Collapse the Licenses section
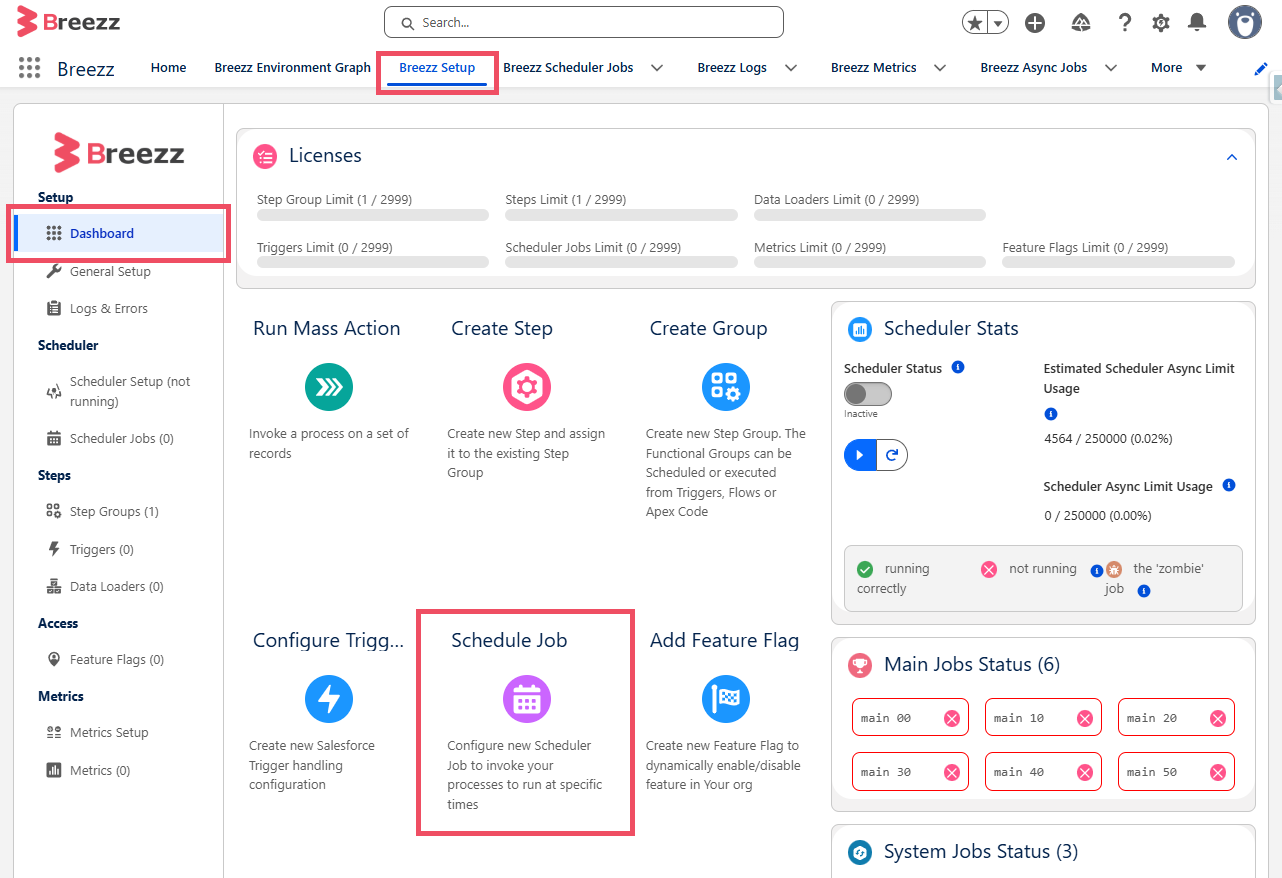 tap(1232, 157)
